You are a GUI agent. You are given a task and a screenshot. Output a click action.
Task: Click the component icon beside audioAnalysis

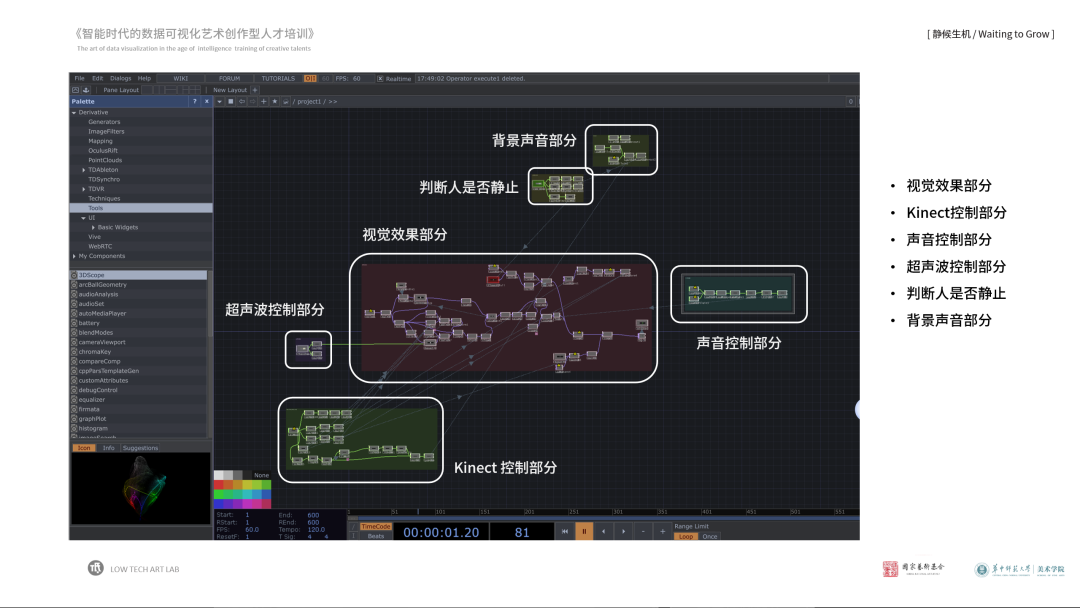tap(74, 294)
